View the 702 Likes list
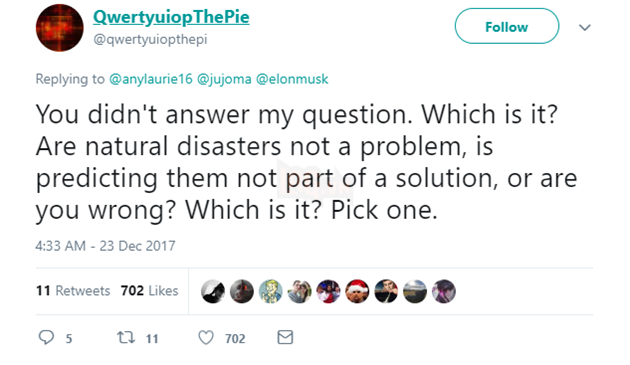The height and width of the screenshot is (365, 630). [149, 291]
